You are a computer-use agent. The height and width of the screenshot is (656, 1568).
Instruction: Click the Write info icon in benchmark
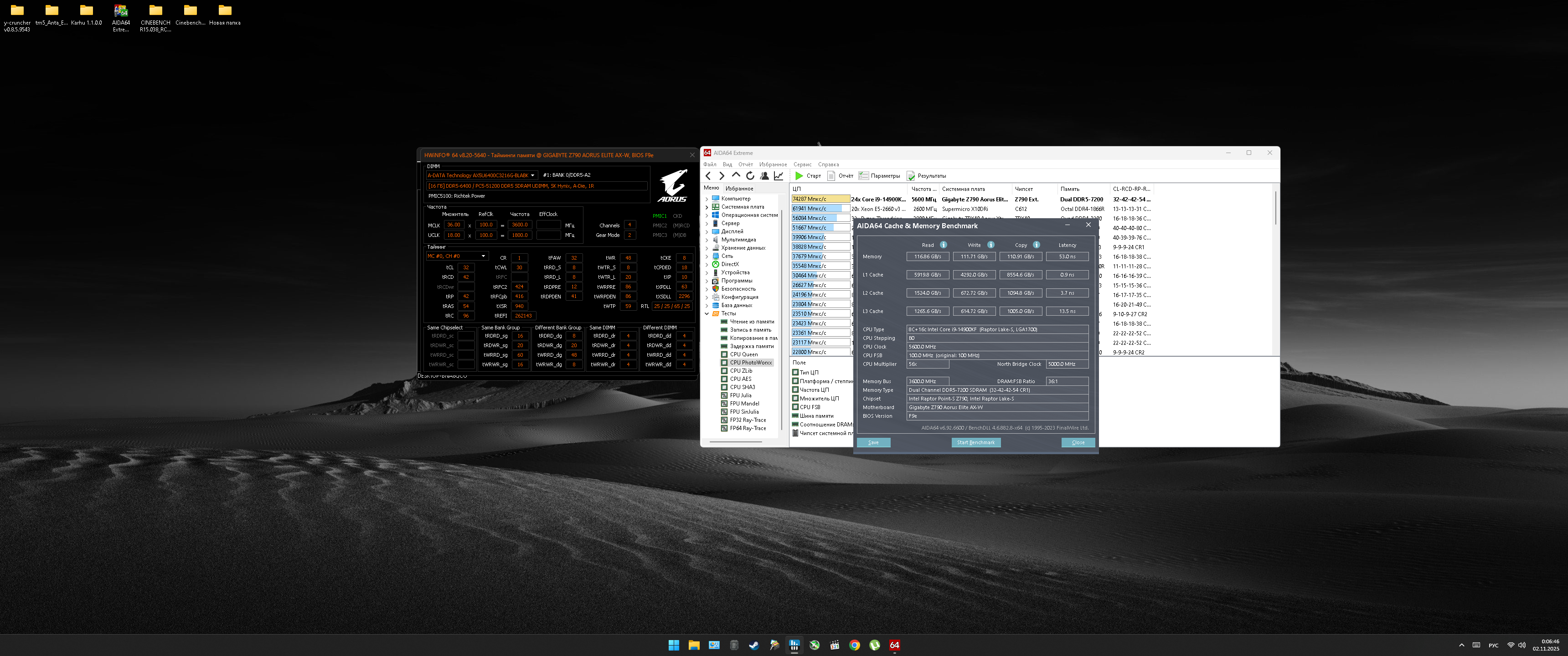pos(990,245)
